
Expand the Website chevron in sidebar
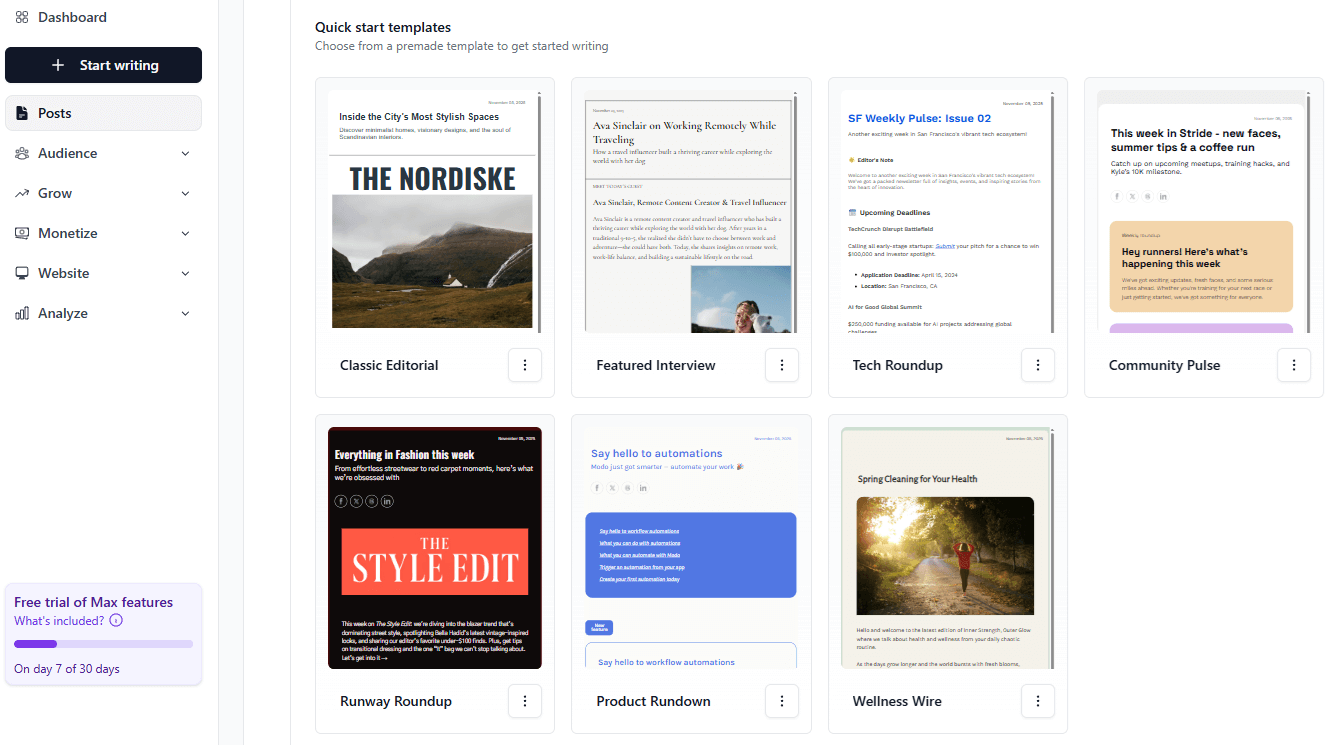coord(185,273)
